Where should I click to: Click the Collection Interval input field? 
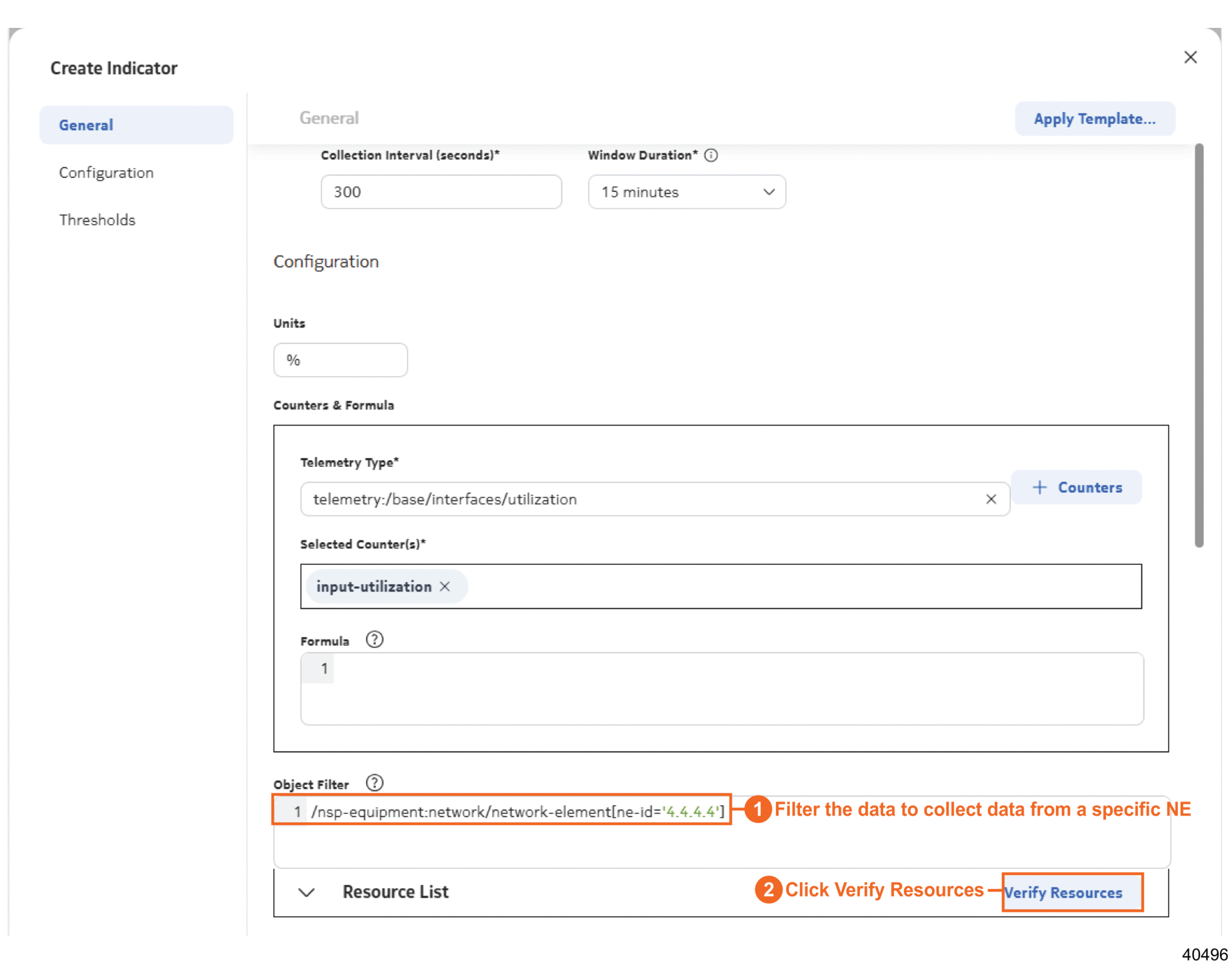pos(441,192)
